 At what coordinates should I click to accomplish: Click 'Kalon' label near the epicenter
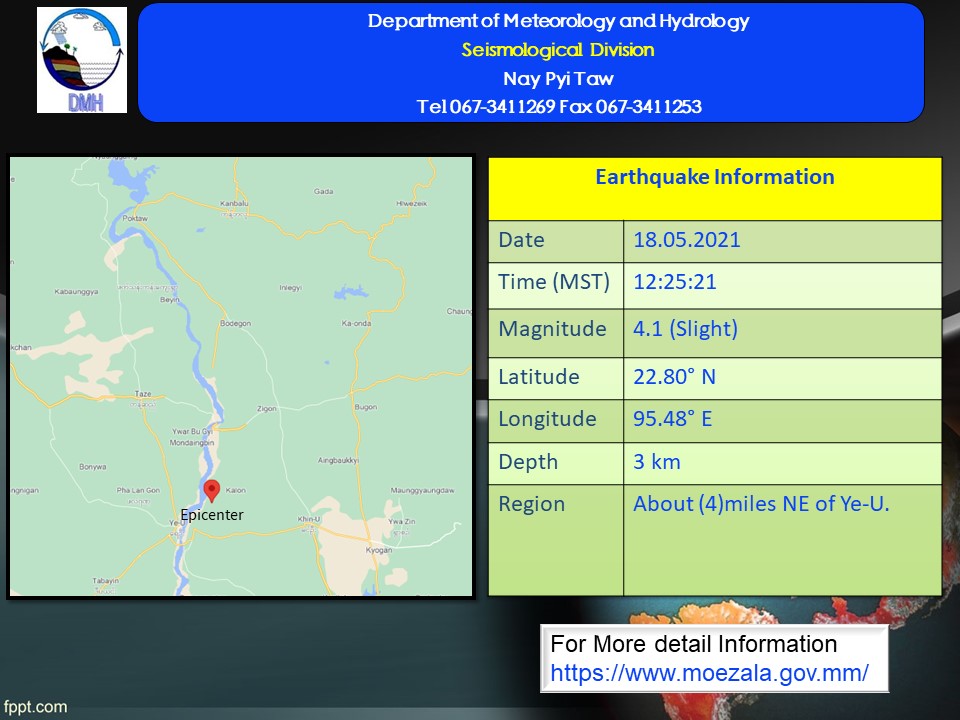(x=236, y=490)
